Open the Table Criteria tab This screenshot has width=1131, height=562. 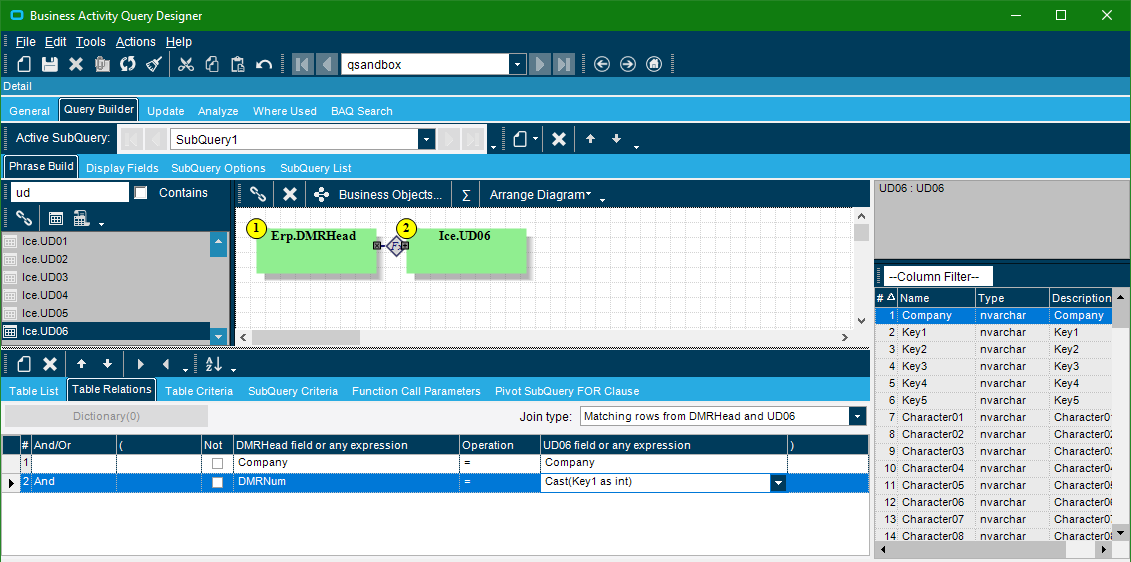tap(199, 391)
